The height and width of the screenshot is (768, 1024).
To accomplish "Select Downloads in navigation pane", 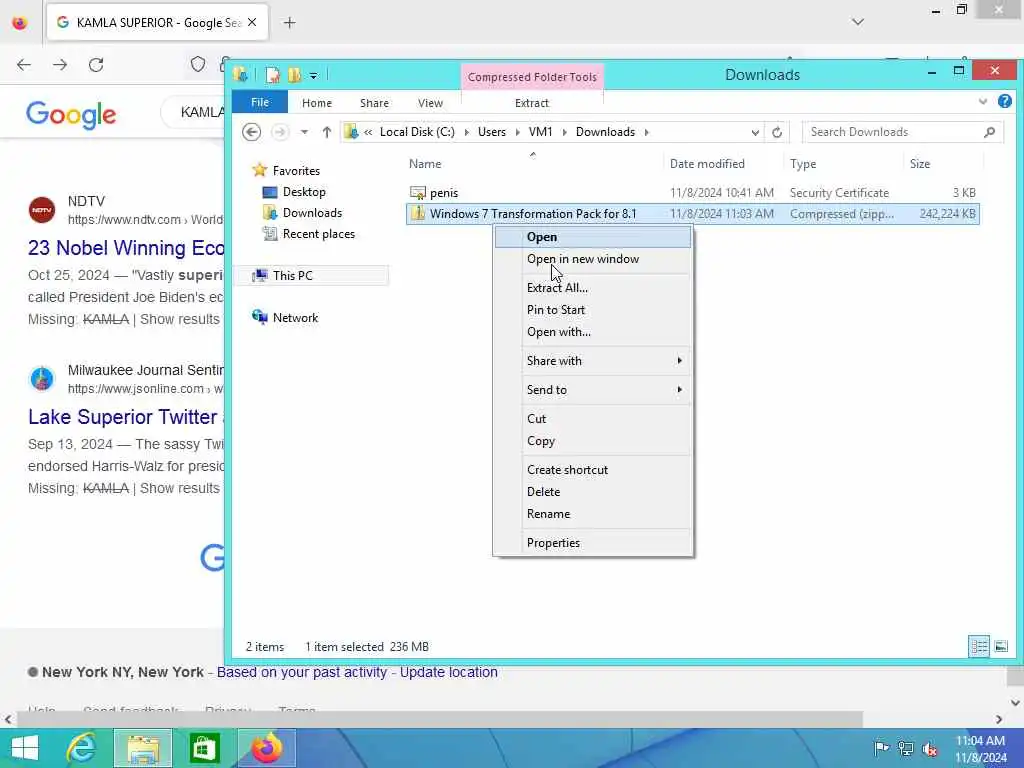I will [312, 213].
